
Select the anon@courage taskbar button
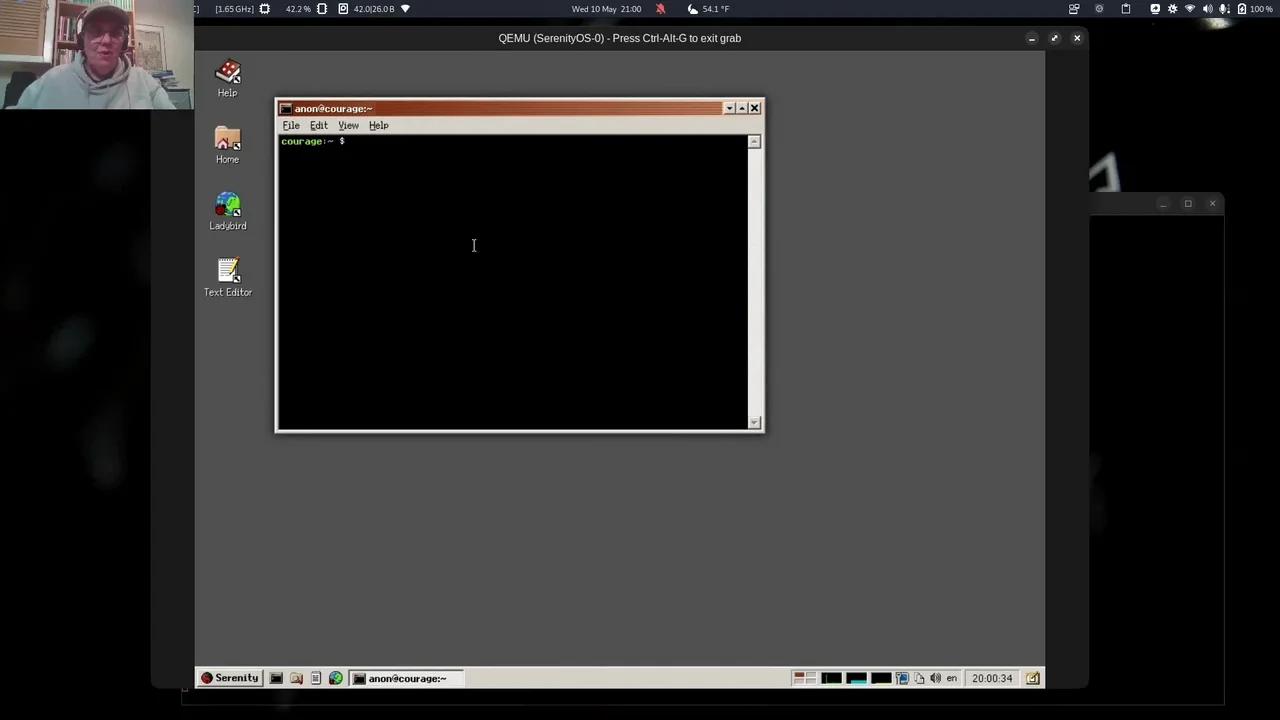pos(407,678)
